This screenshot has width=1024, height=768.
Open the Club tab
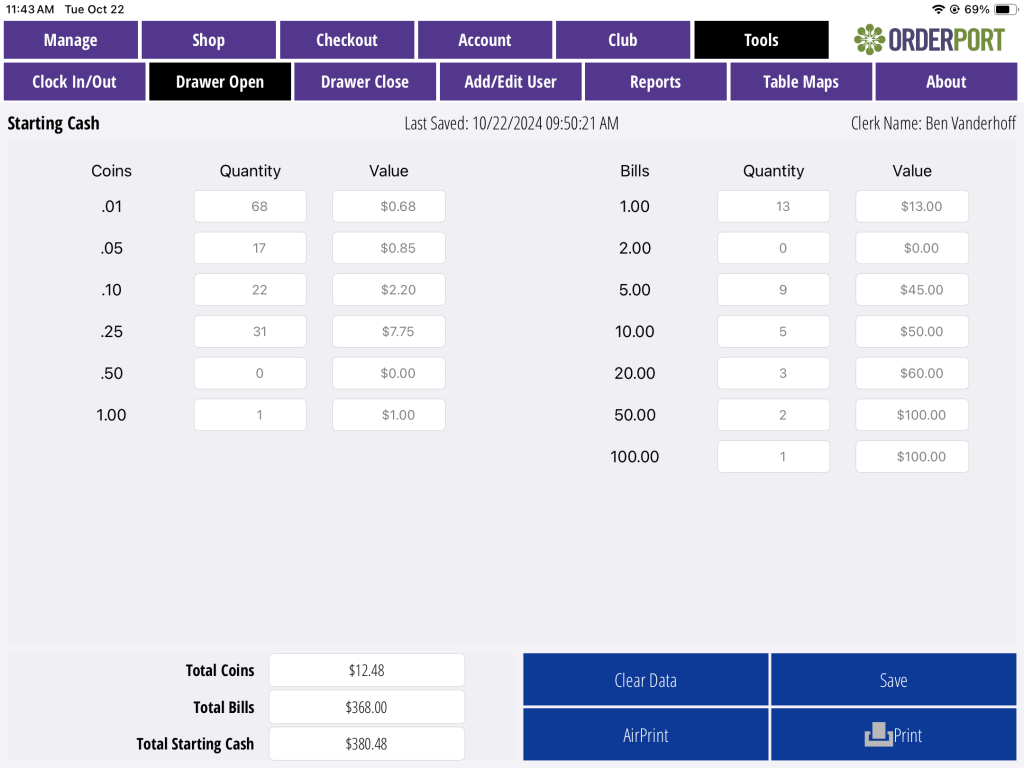click(622, 40)
